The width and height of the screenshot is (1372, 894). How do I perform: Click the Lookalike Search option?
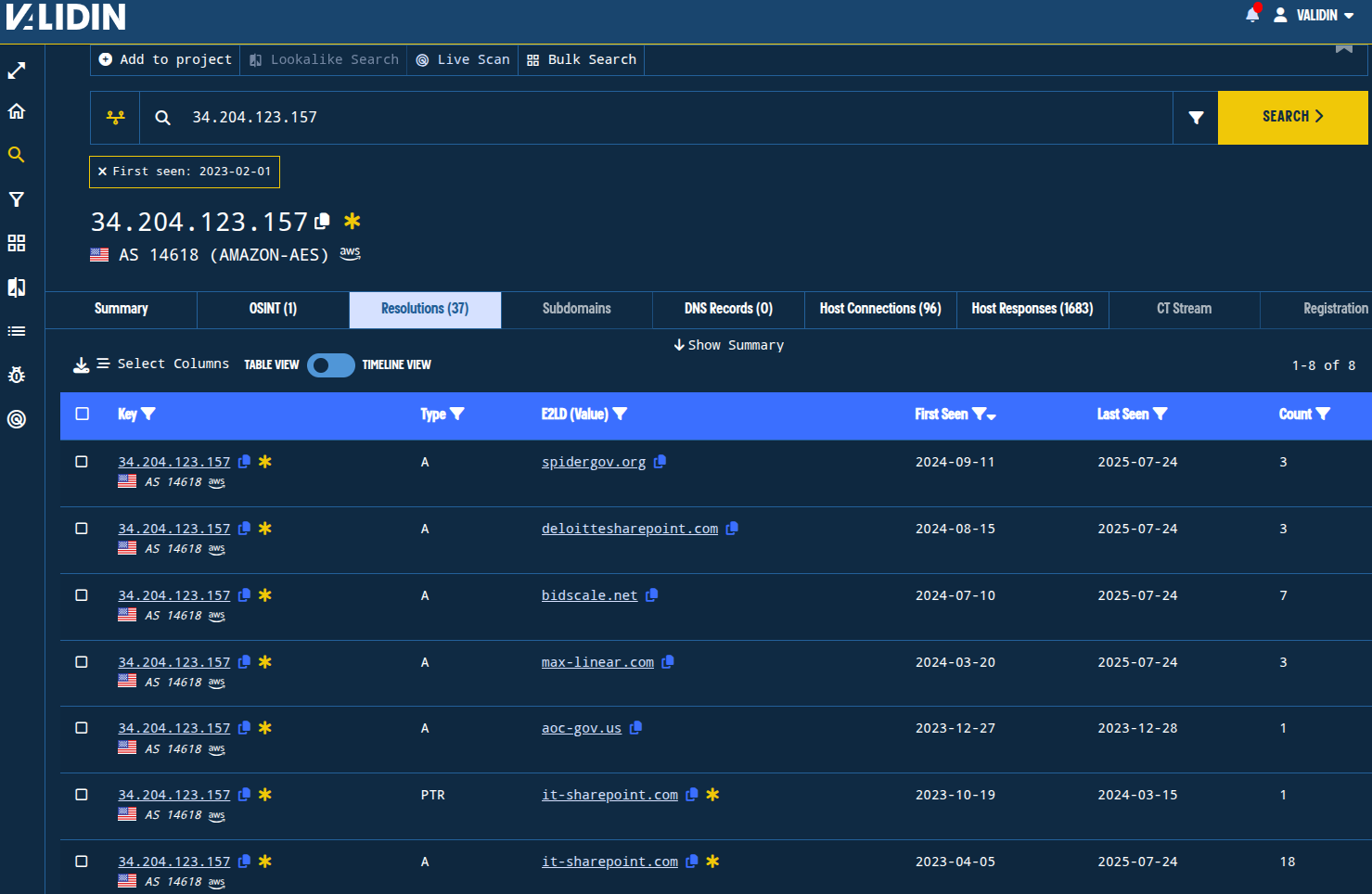tap(324, 59)
